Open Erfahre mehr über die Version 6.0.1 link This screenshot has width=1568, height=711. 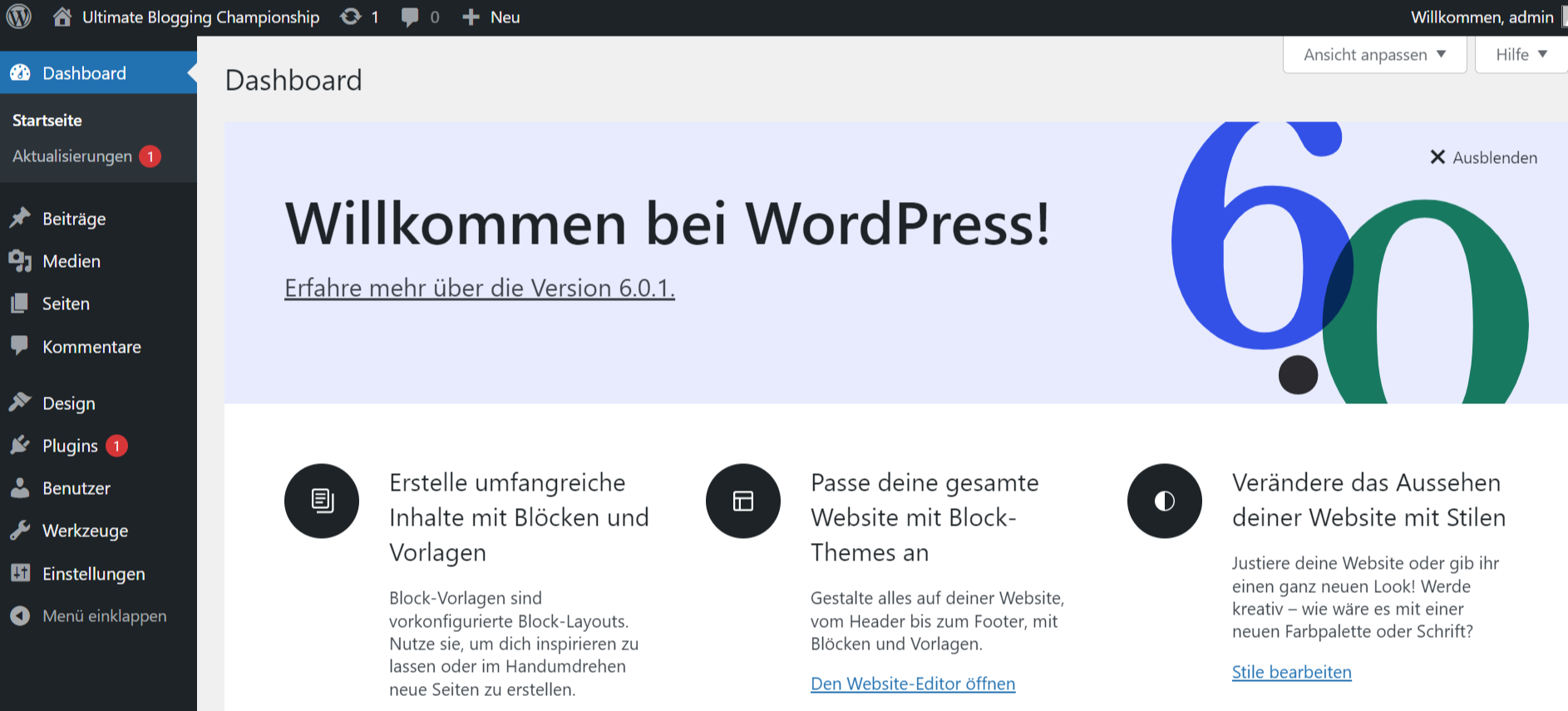pyautogui.click(x=480, y=288)
